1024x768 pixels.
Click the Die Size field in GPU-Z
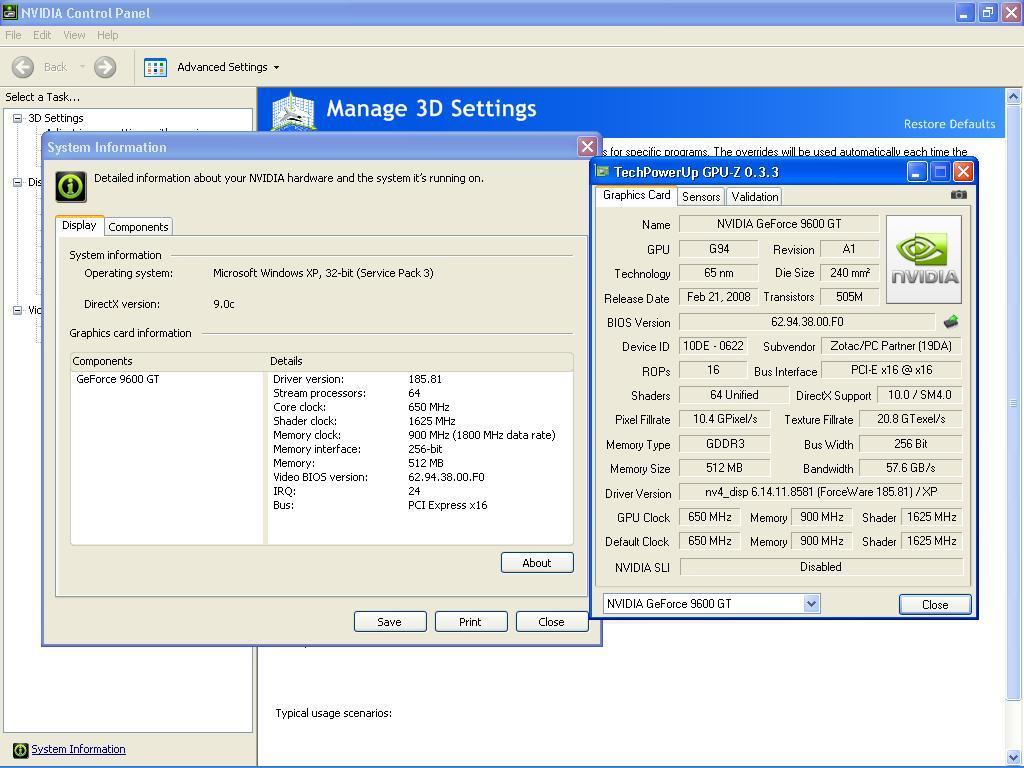point(850,273)
